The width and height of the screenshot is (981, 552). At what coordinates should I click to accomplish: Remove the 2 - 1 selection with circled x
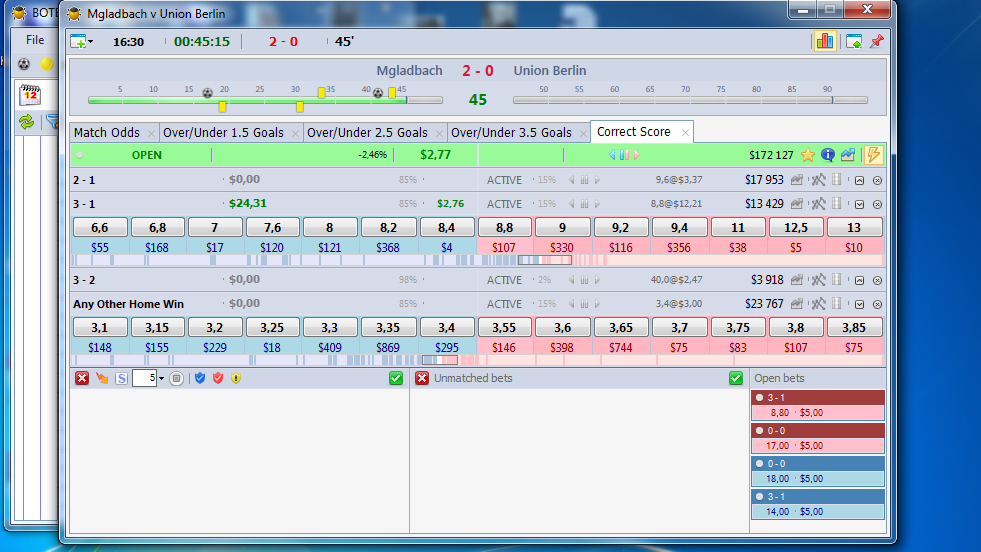tap(877, 180)
